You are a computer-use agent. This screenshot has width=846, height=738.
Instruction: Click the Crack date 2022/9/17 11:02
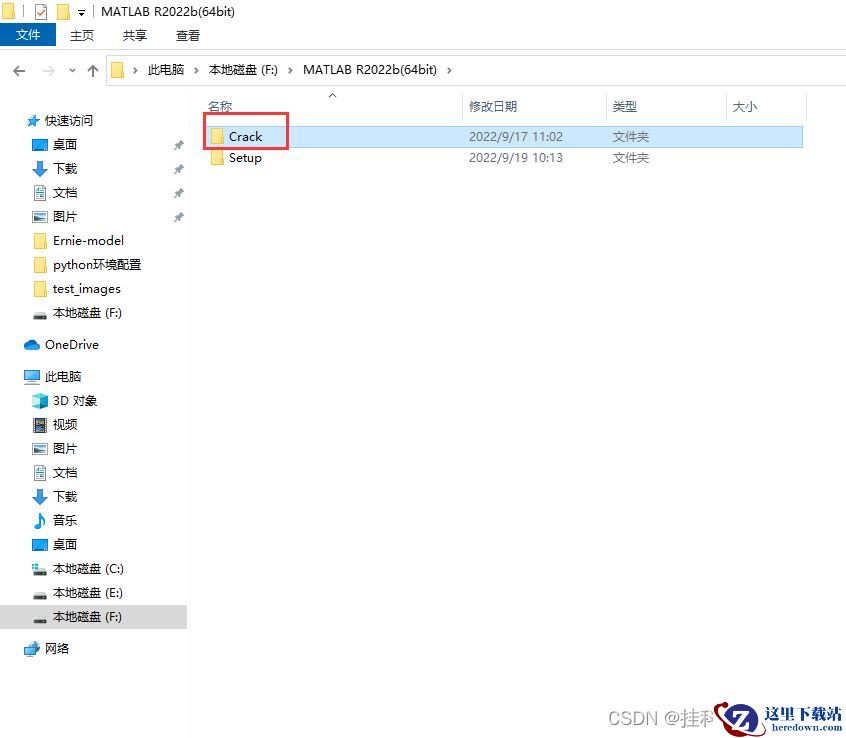[516, 136]
